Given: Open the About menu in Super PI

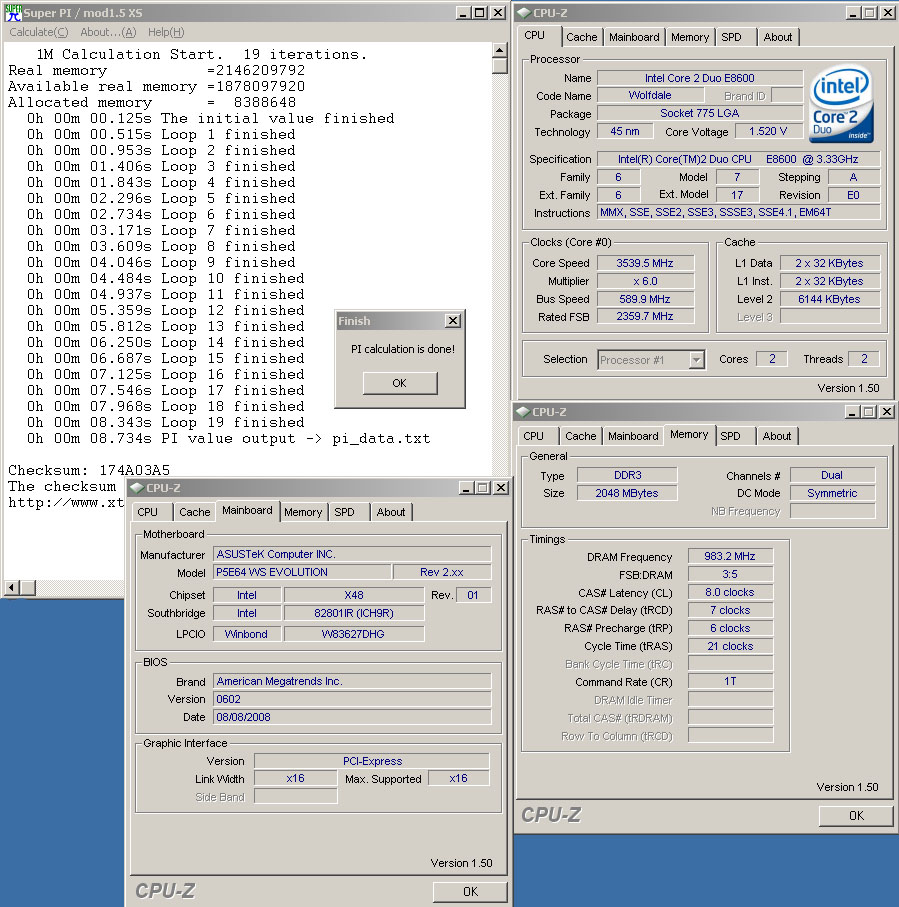Looking at the screenshot, I should (108, 32).
